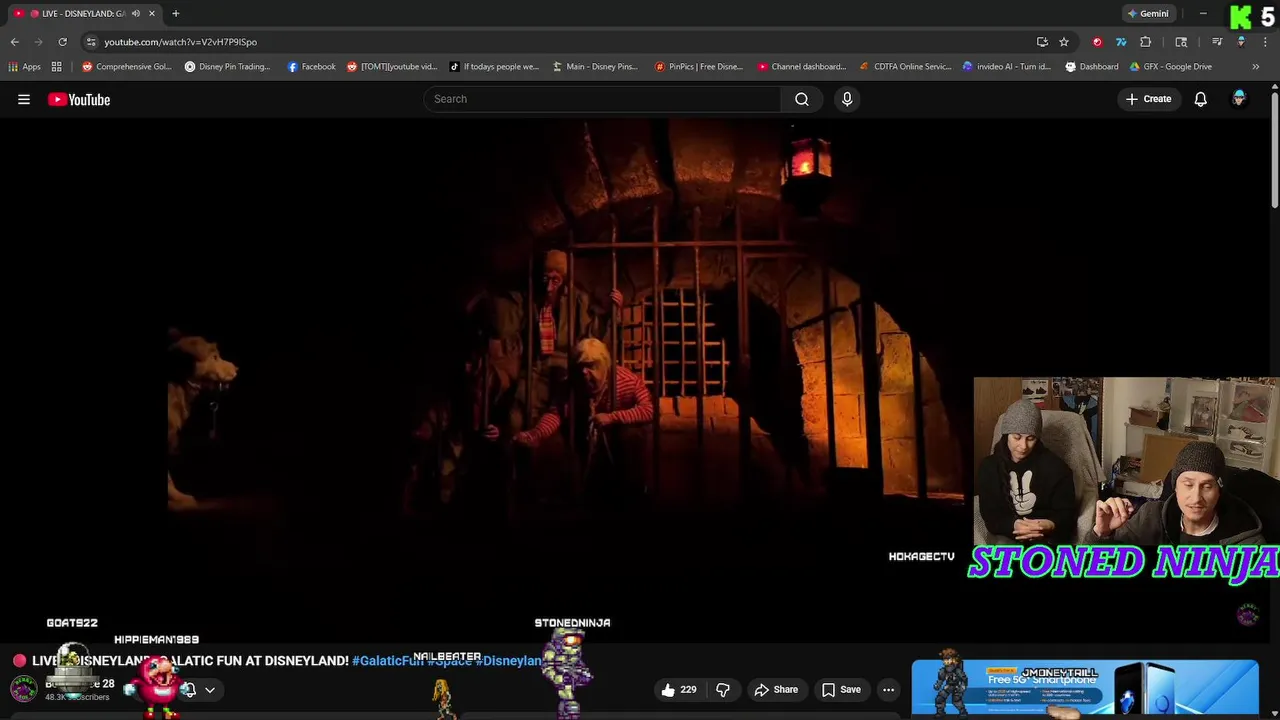Viewport: 1280px width, 720px height.
Task: Open a new browser tab
Action: pos(175,13)
